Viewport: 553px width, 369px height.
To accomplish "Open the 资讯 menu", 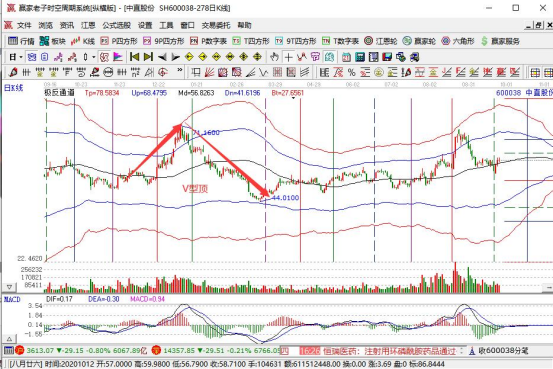I will click(x=67, y=25).
